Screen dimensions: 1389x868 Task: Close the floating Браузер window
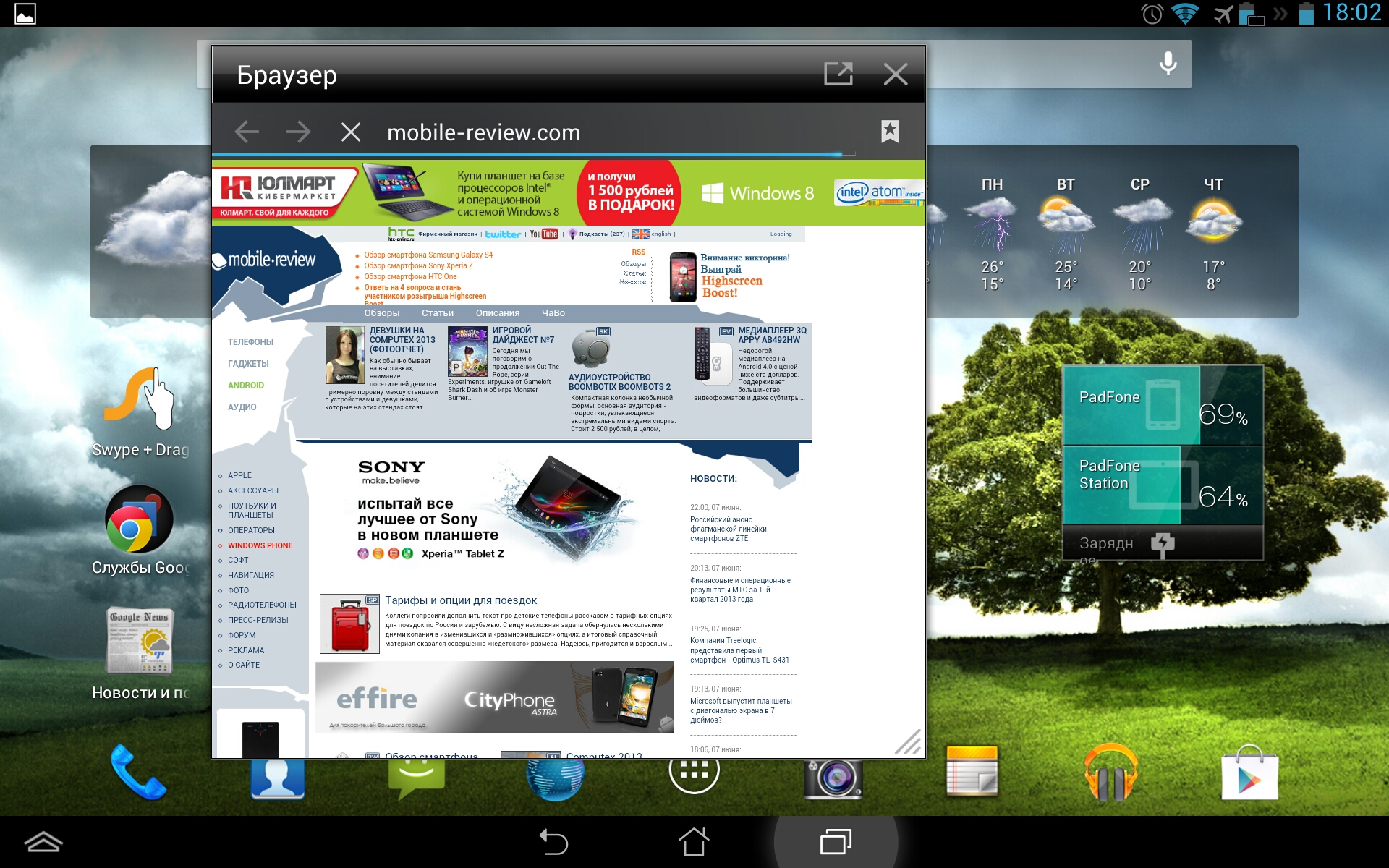[896, 74]
